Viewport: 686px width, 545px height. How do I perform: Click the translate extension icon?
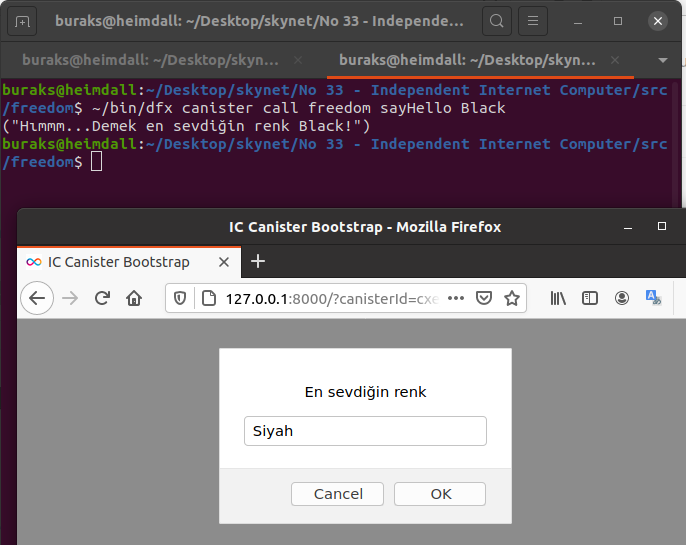654,298
